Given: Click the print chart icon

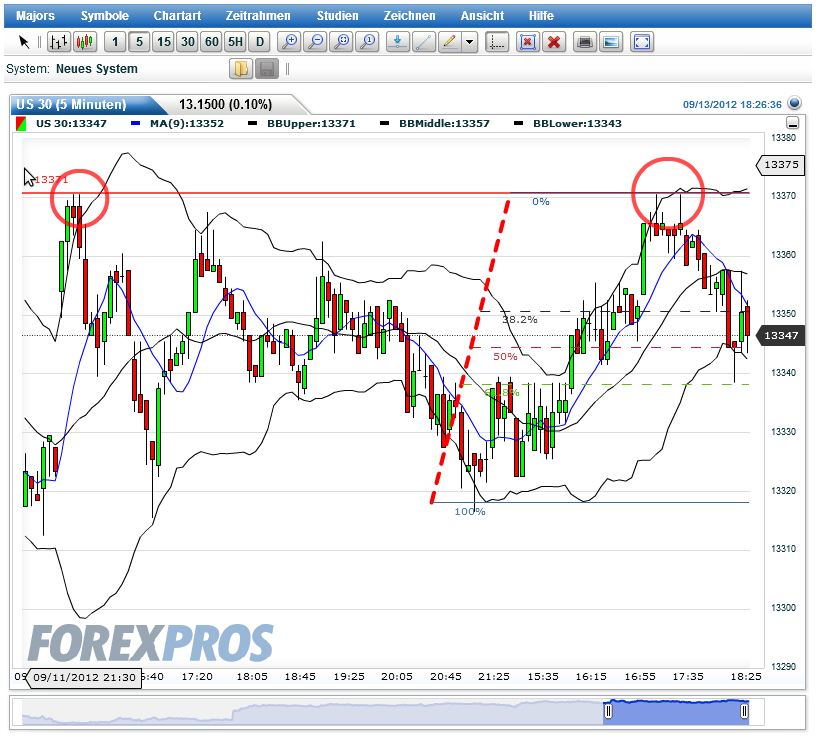Looking at the screenshot, I should [x=584, y=42].
